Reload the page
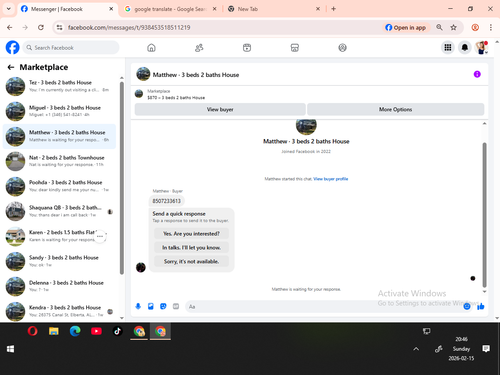 tap(41, 27)
